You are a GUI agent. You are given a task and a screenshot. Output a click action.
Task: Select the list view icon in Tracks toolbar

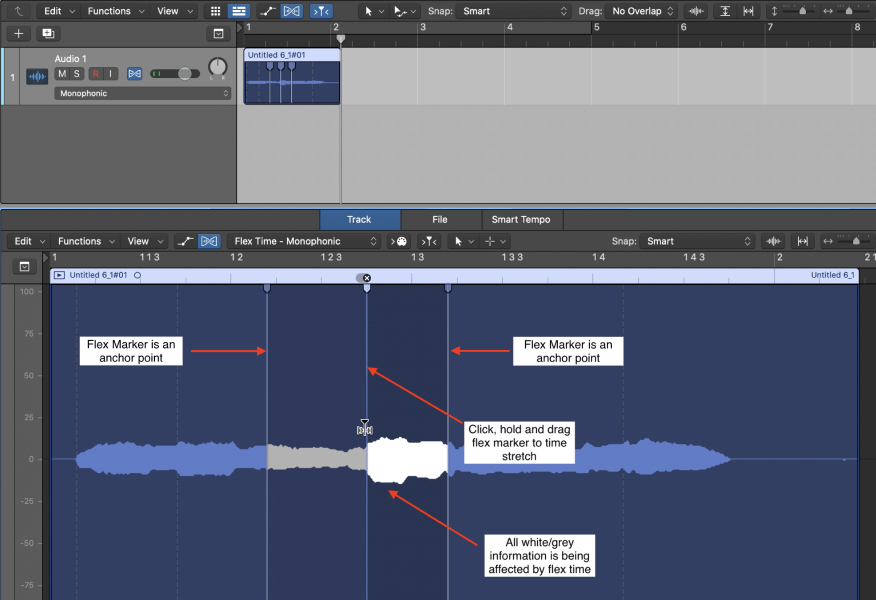point(239,11)
